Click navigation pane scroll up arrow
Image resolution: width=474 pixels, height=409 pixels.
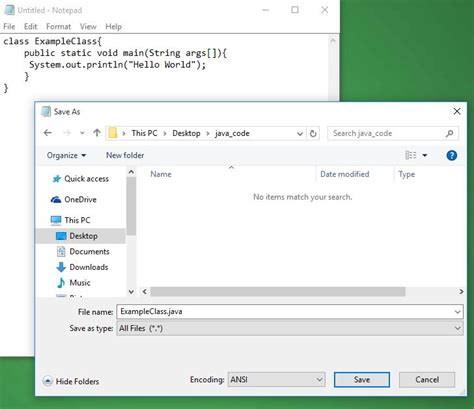coord(131,172)
